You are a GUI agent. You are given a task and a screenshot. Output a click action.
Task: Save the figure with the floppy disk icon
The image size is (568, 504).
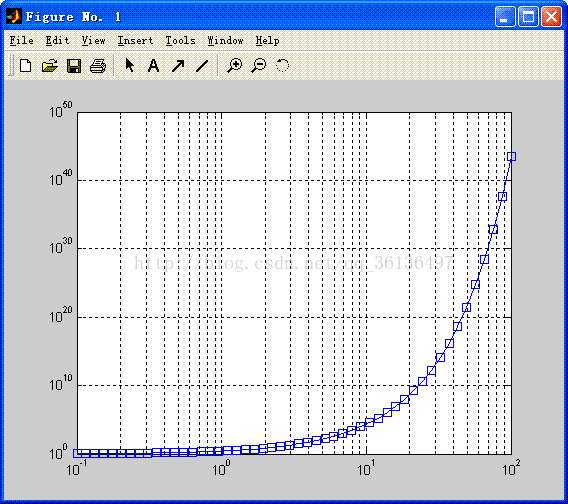(x=74, y=66)
